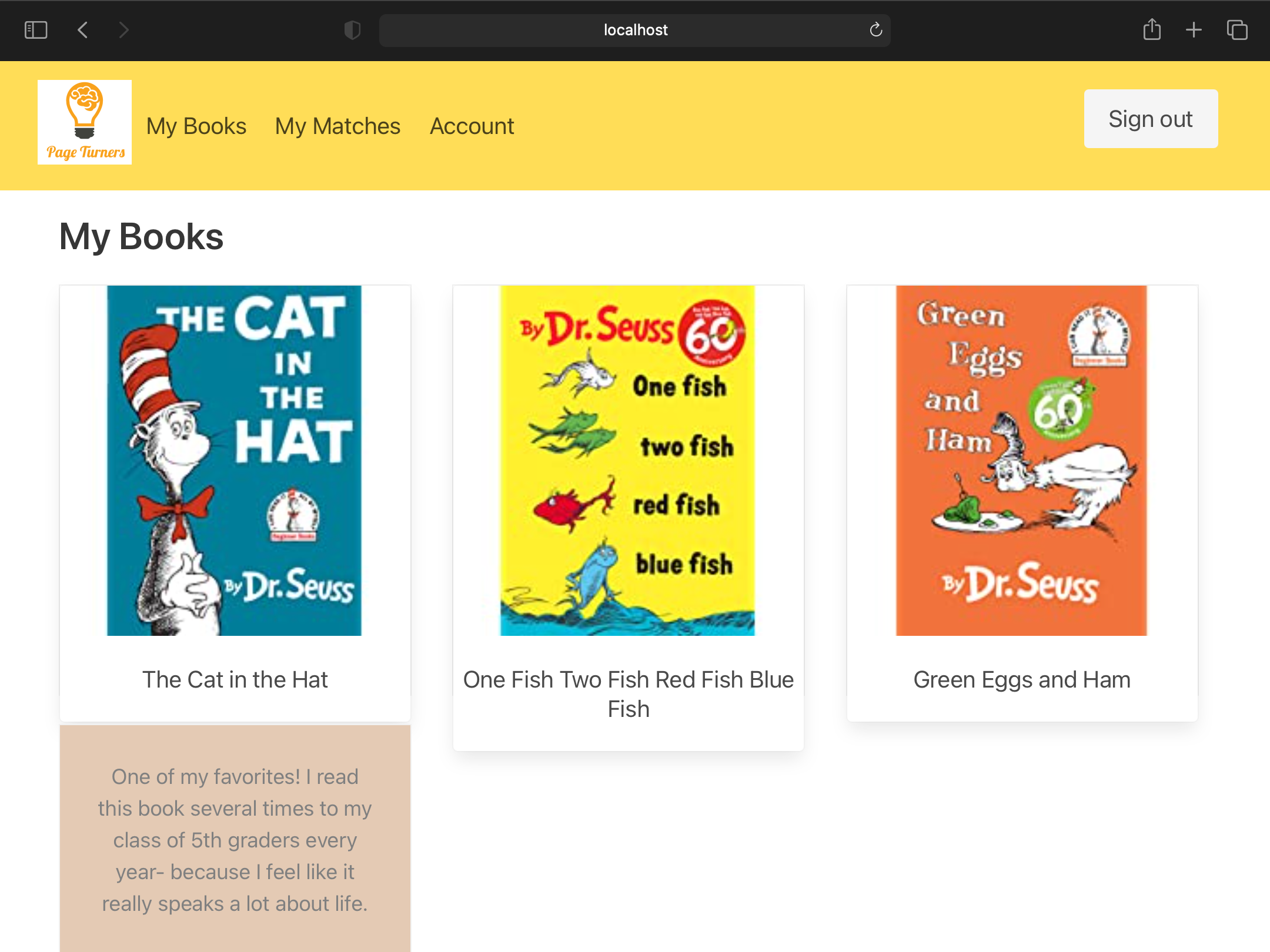Open the My Books nav link
The width and height of the screenshot is (1270, 952).
pos(196,126)
